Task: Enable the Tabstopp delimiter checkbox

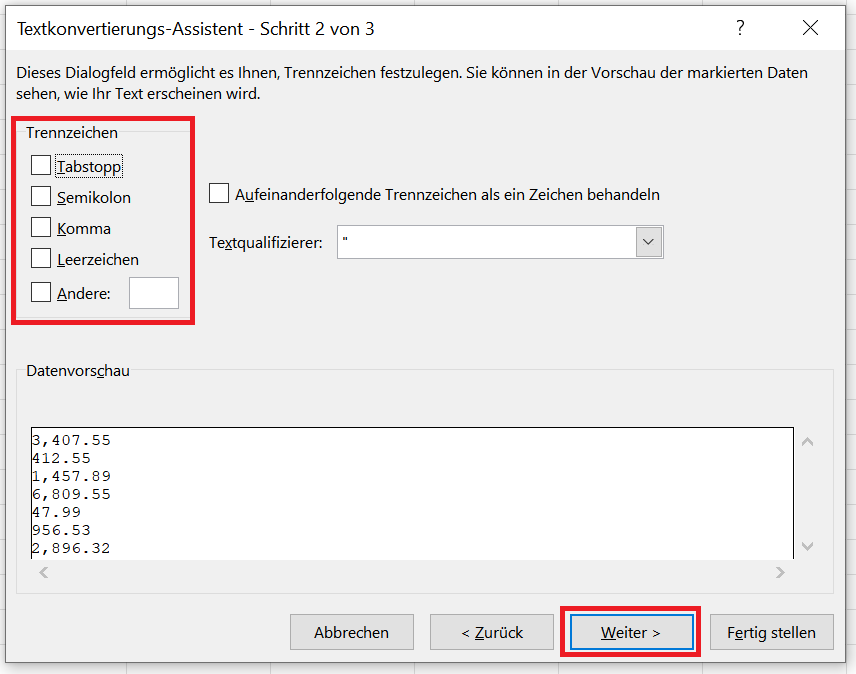Action: tap(41, 165)
